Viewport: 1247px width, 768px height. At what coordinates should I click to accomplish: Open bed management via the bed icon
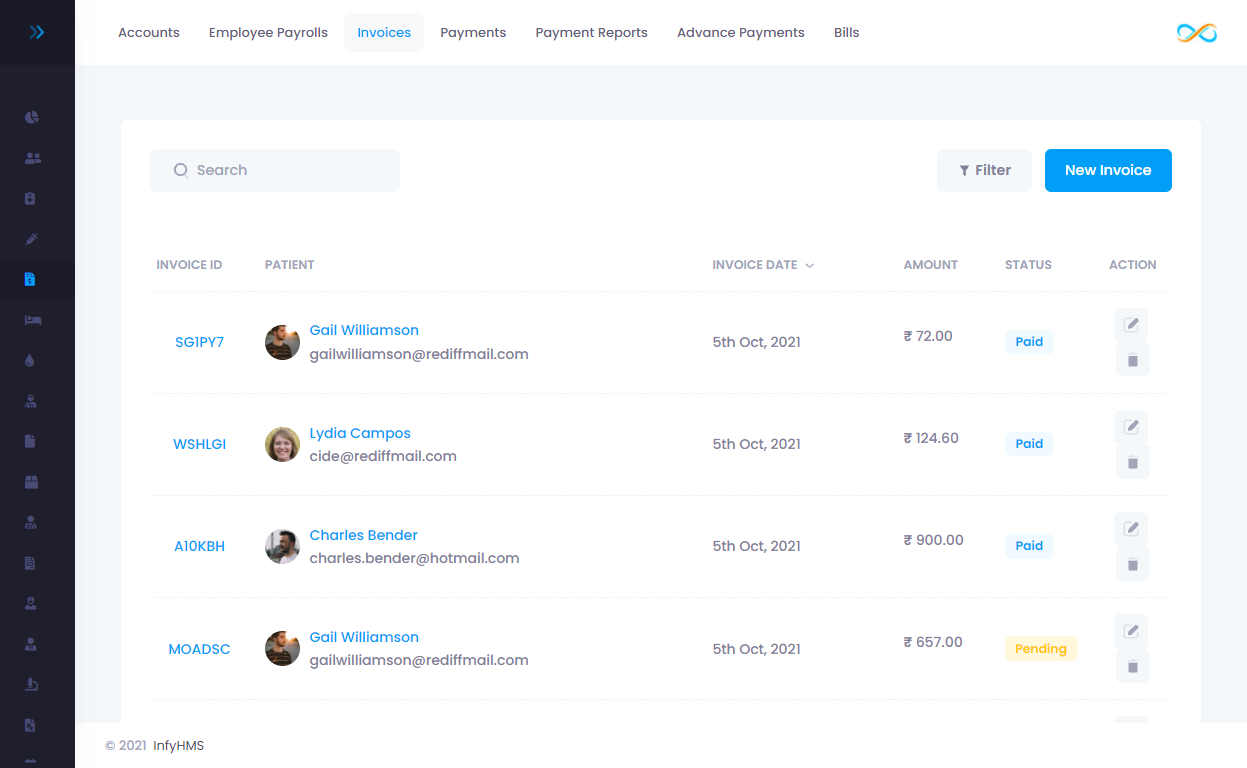click(31, 319)
